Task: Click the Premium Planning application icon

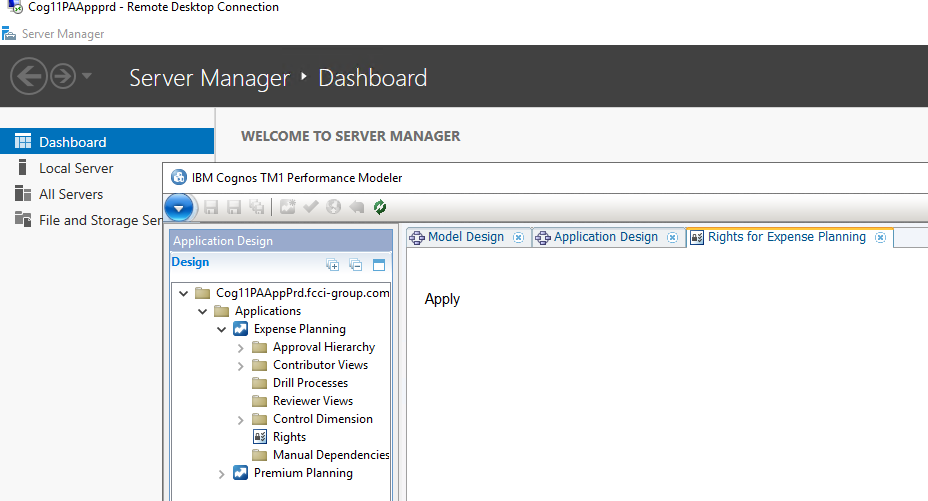Action: 240,473
